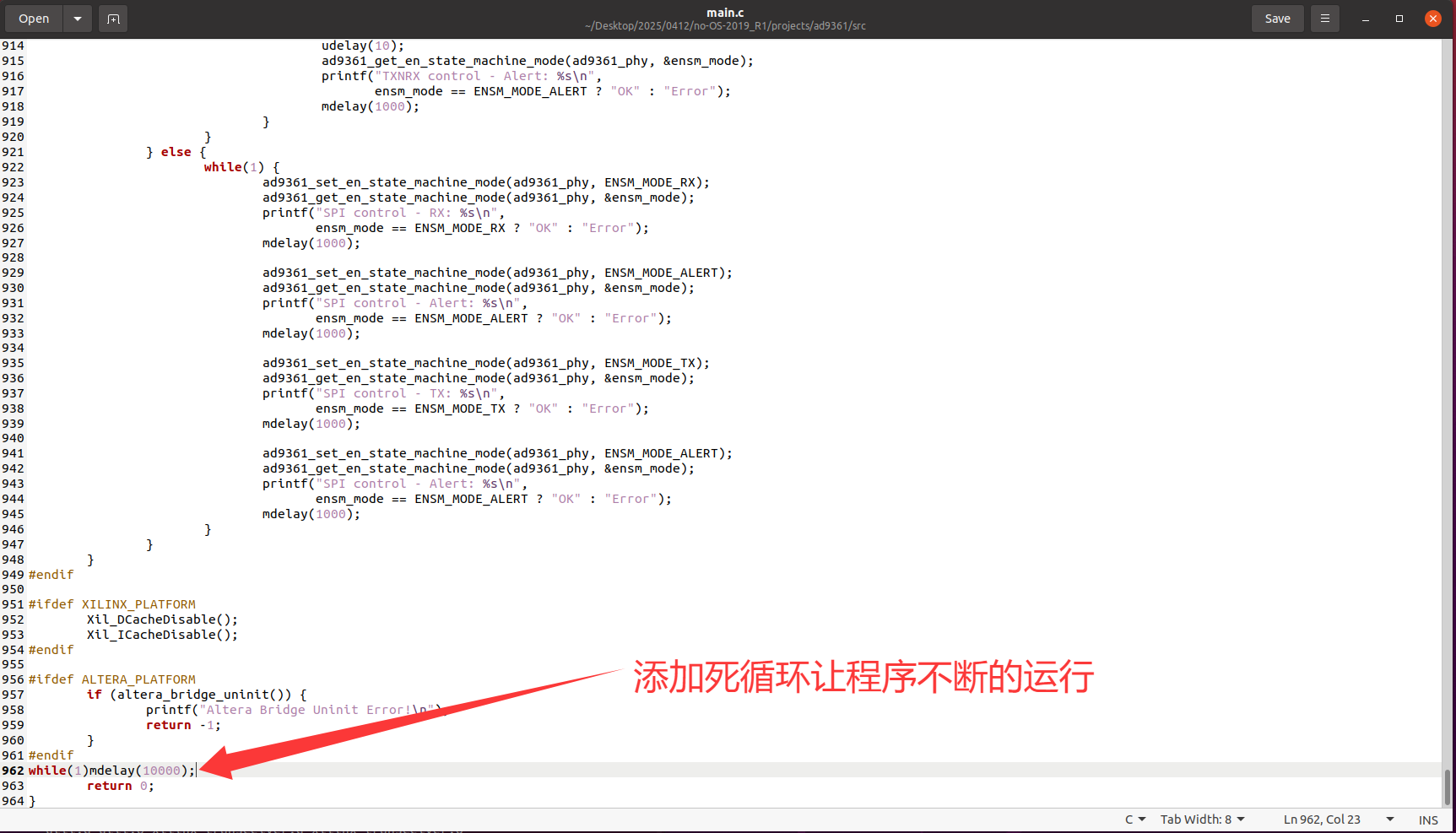1456x833 pixels.
Task: Click printf 'SPI control - TX' on line 937
Action: (383, 393)
